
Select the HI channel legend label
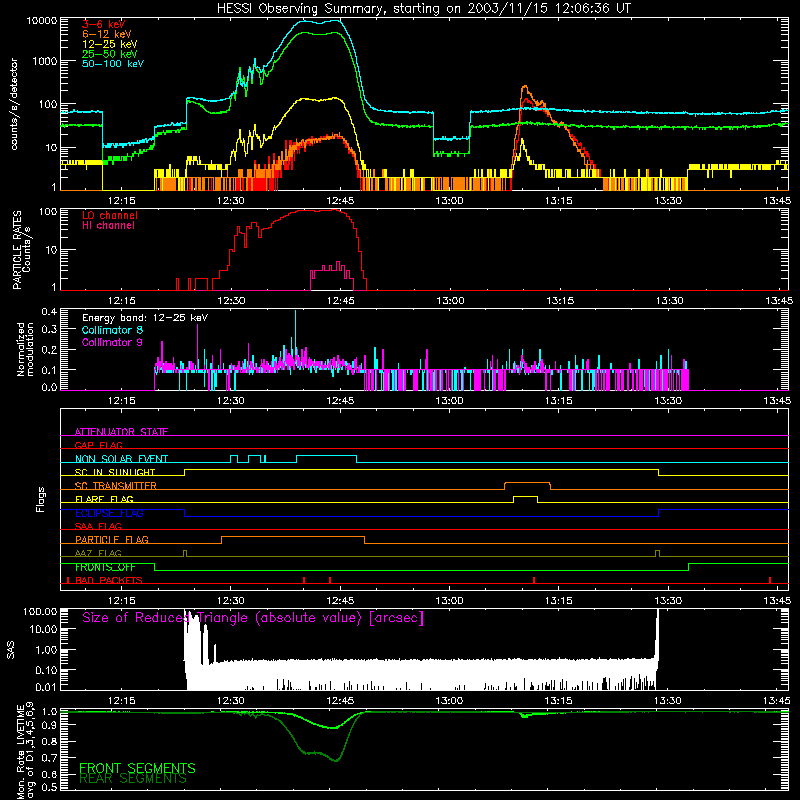point(109,226)
